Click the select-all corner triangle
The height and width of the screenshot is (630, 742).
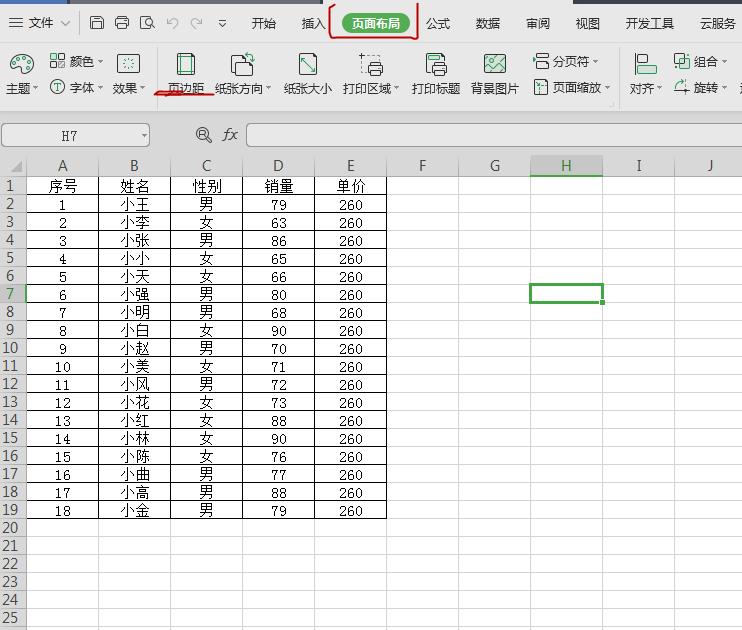click(x=16, y=166)
